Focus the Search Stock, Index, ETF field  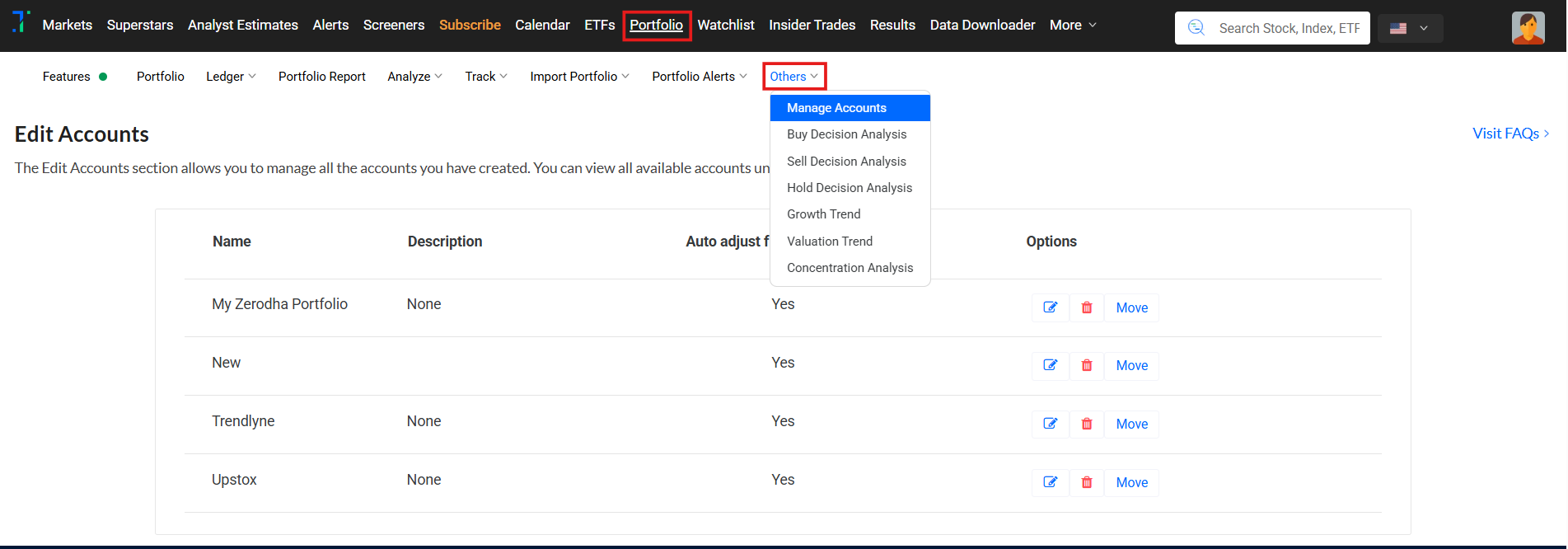(x=1289, y=28)
